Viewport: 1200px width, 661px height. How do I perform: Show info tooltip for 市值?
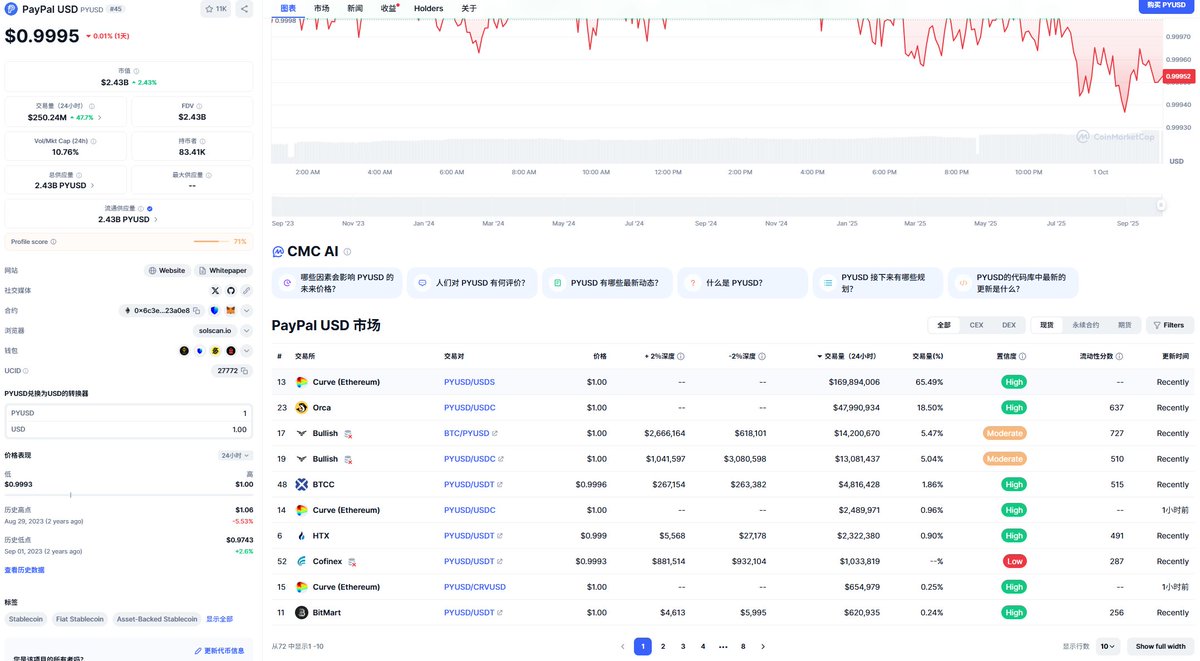pyautogui.click(x=137, y=71)
